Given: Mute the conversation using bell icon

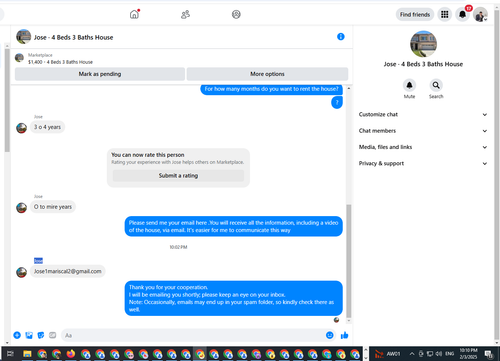Looking at the screenshot, I should click(x=409, y=85).
